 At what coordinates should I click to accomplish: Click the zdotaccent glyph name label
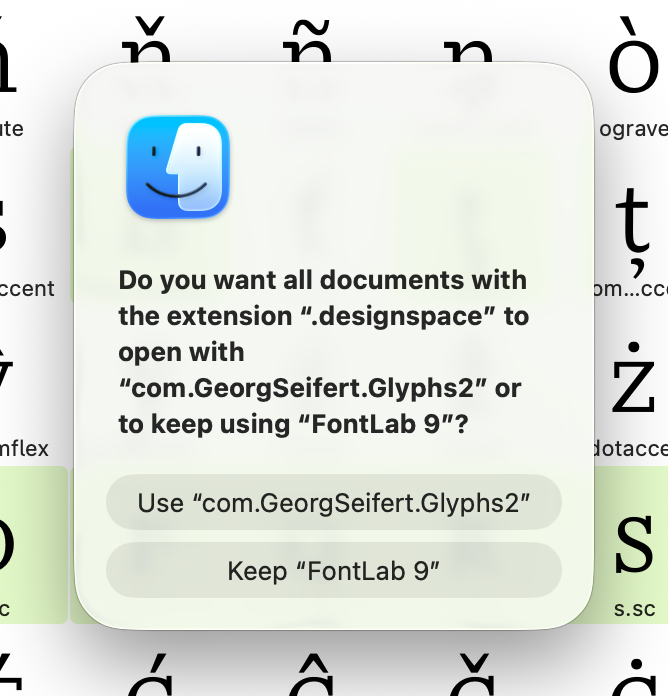click(633, 449)
